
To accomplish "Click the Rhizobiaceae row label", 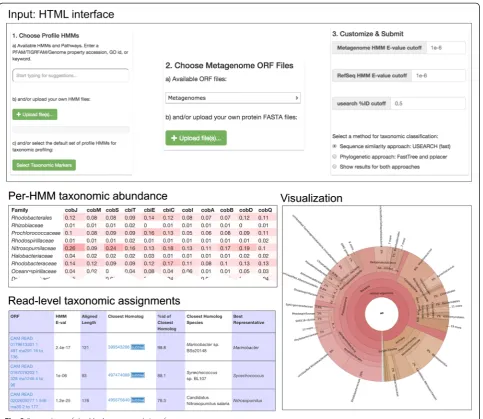I will point(27,225).
